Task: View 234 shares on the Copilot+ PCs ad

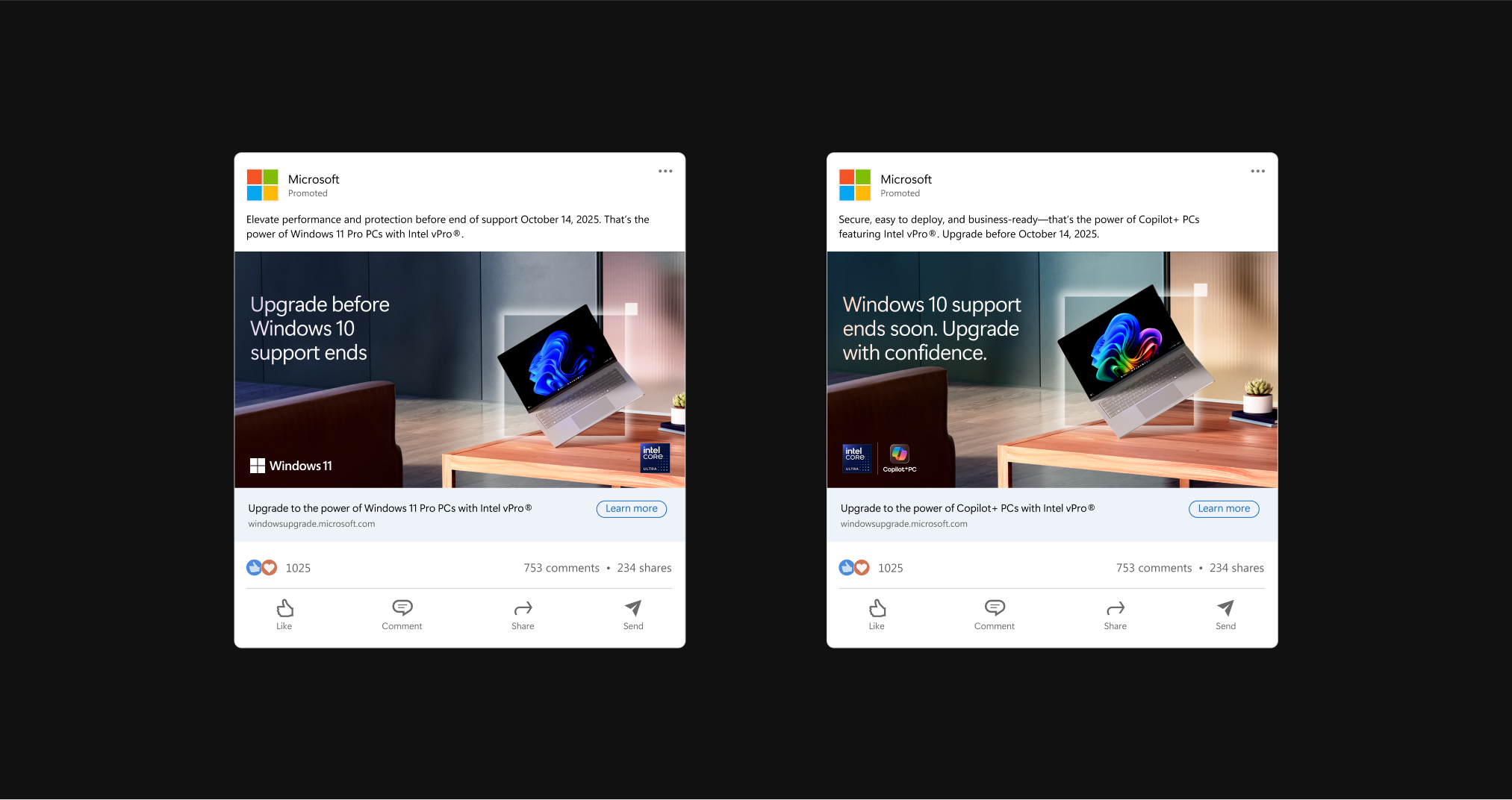Action: [1236, 568]
